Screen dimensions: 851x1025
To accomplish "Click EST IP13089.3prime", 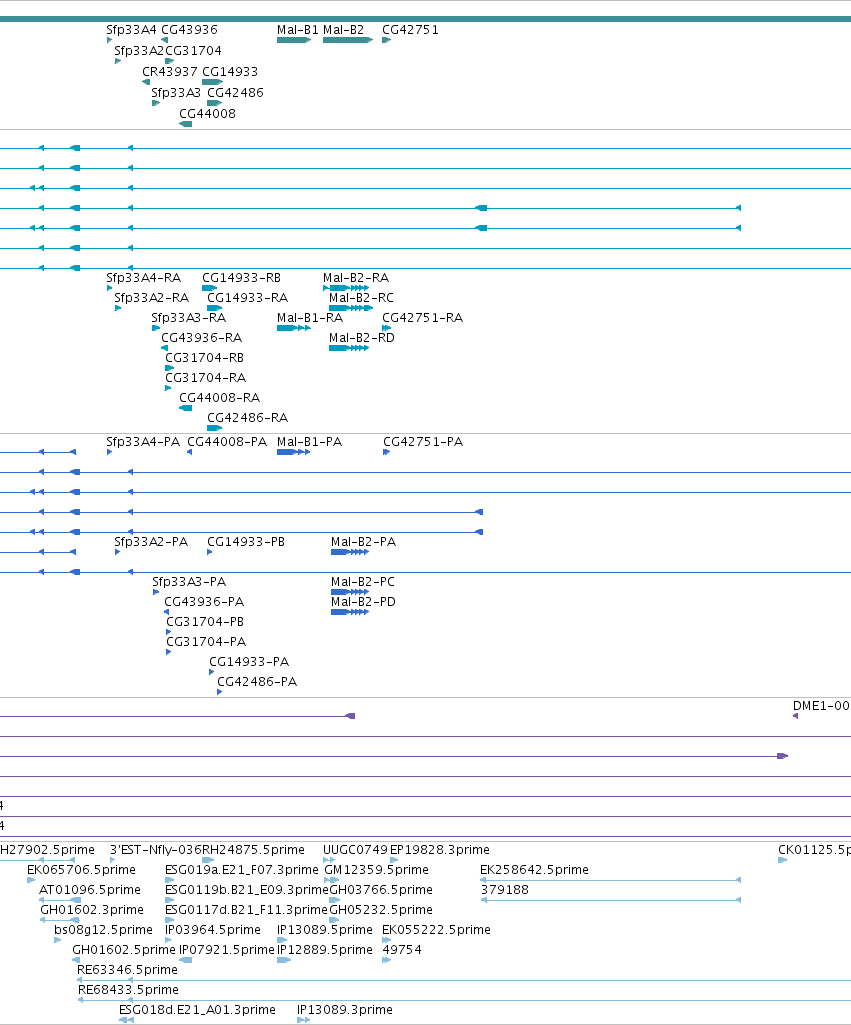I will coord(345,1010).
